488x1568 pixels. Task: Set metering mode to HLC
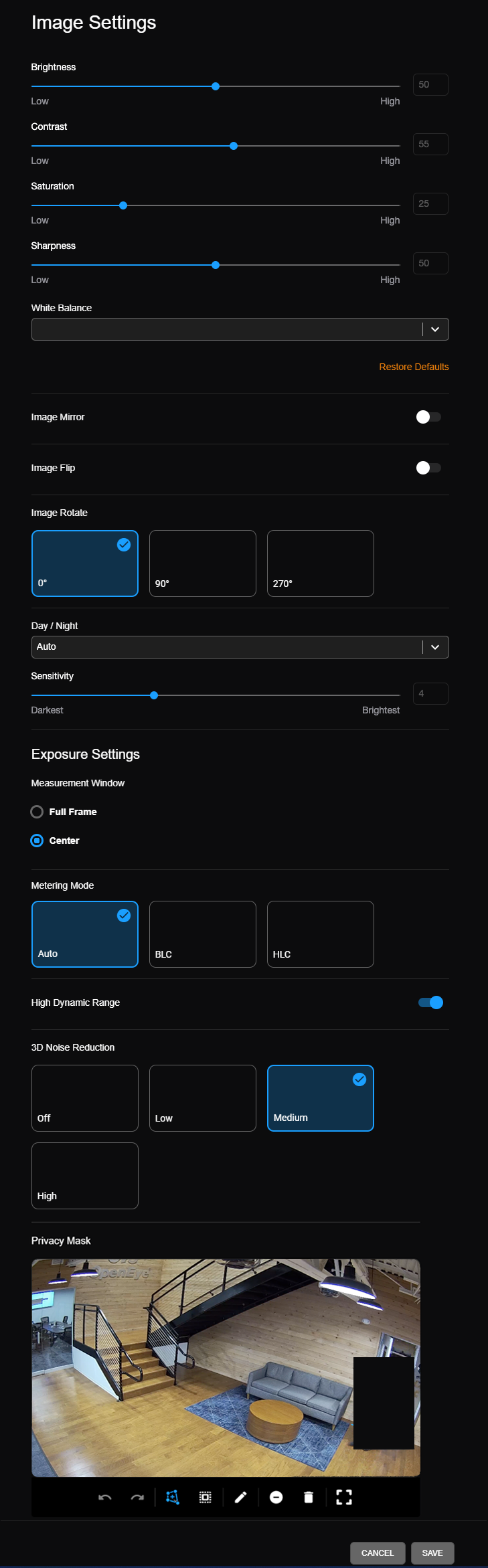coord(321,934)
